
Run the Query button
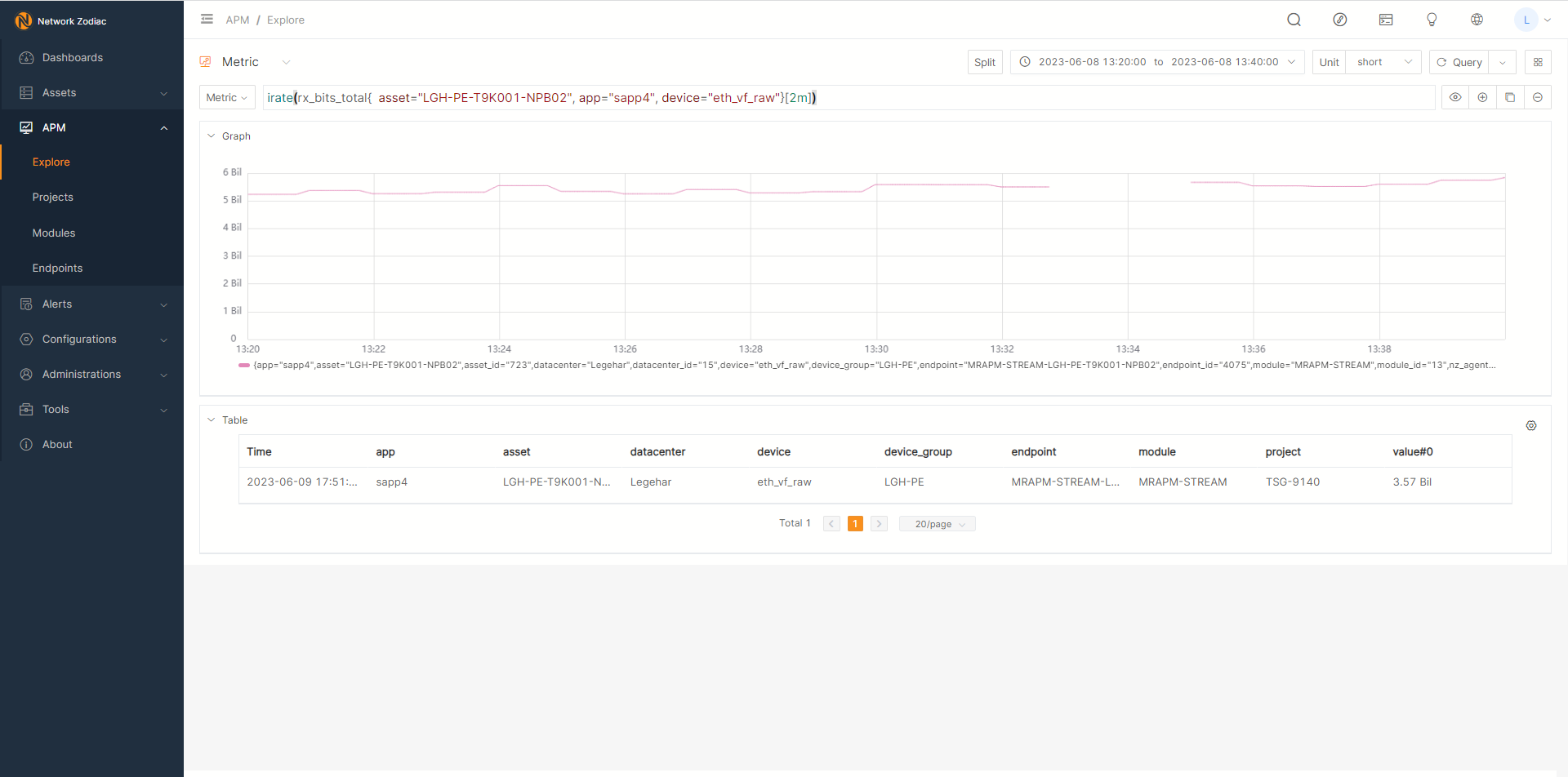pyautogui.click(x=1459, y=62)
